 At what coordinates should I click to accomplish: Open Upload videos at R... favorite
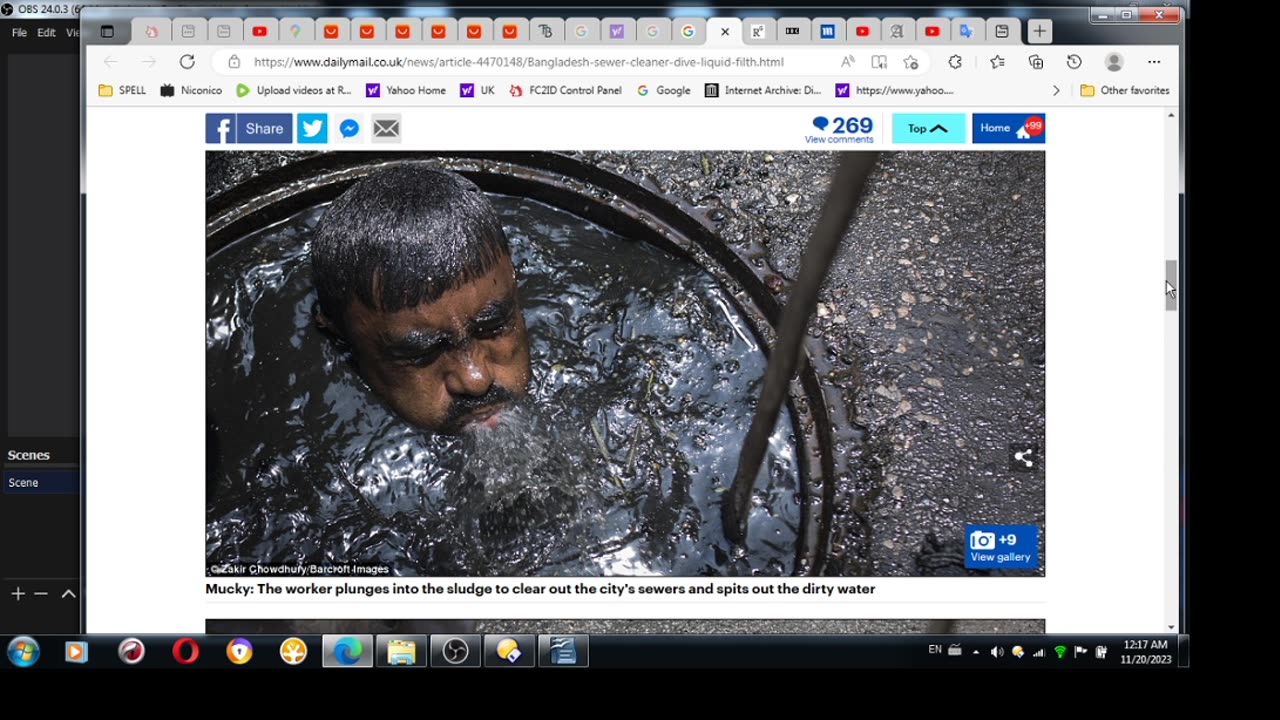point(293,90)
